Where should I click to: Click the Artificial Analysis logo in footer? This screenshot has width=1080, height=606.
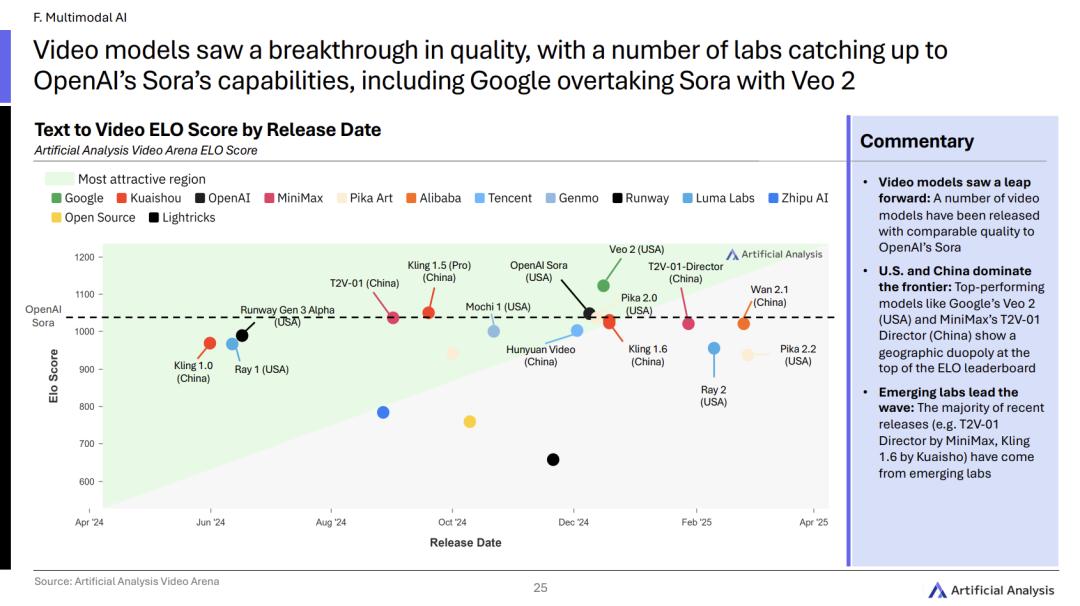[x=990, y=590]
